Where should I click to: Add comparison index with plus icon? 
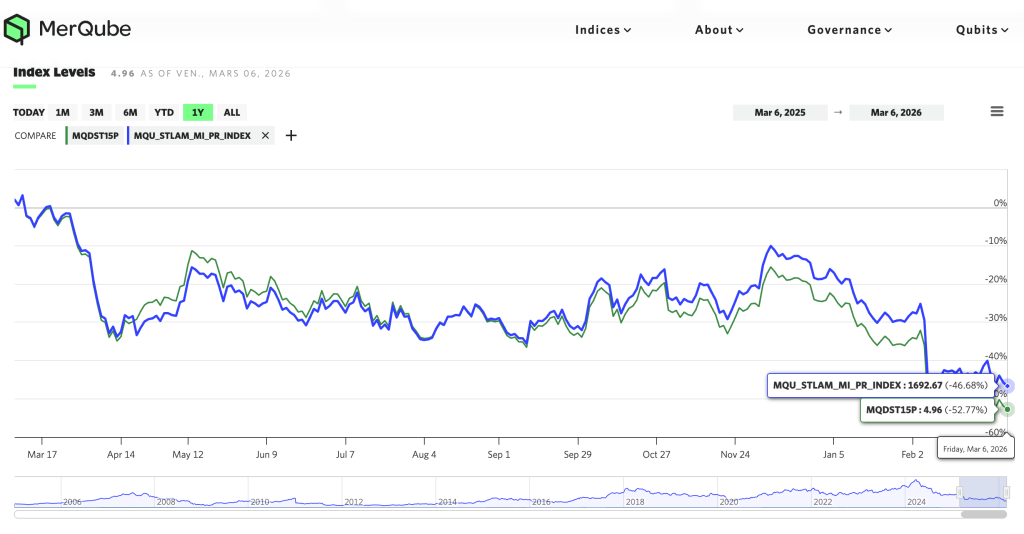291,136
